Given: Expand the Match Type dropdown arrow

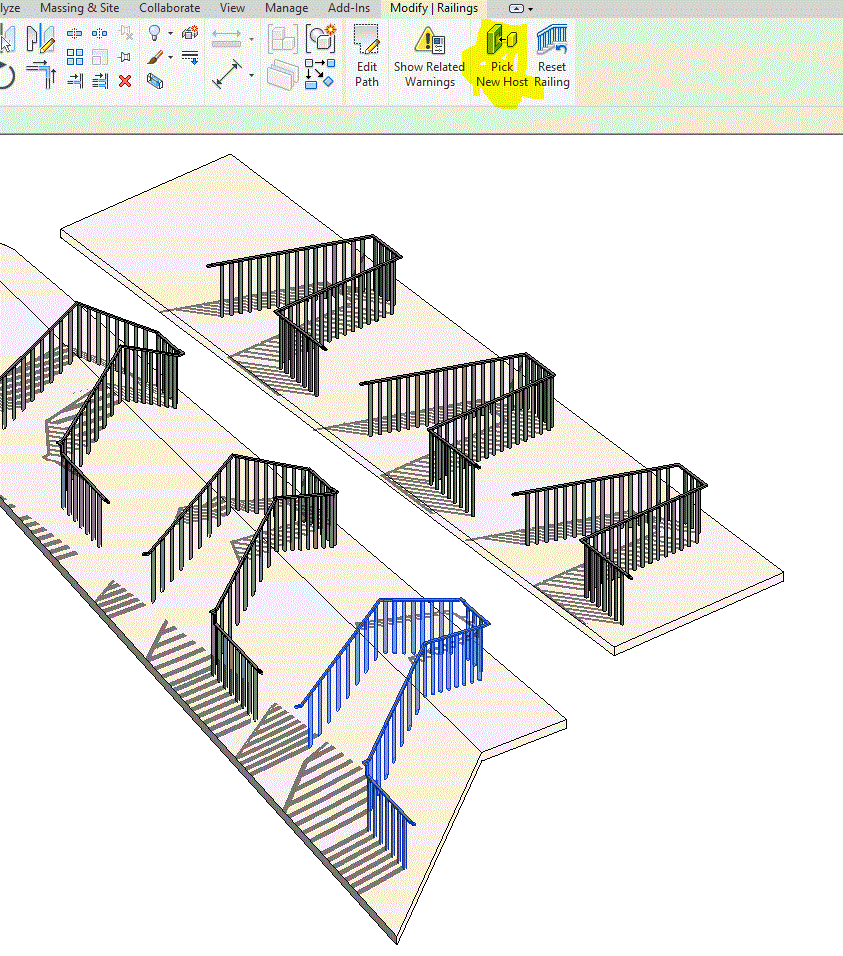Looking at the screenshot, I should coord(170,57).
